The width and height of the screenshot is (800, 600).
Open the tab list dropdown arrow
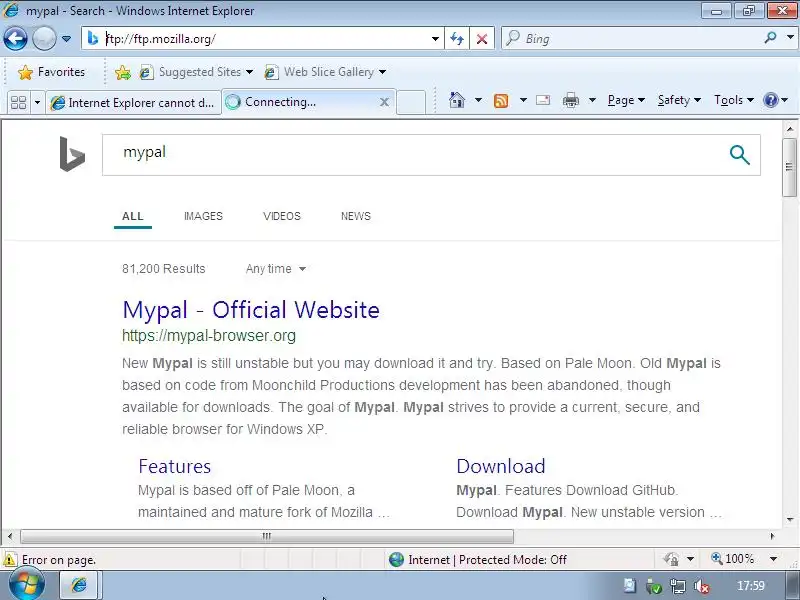tap(37, 103)
